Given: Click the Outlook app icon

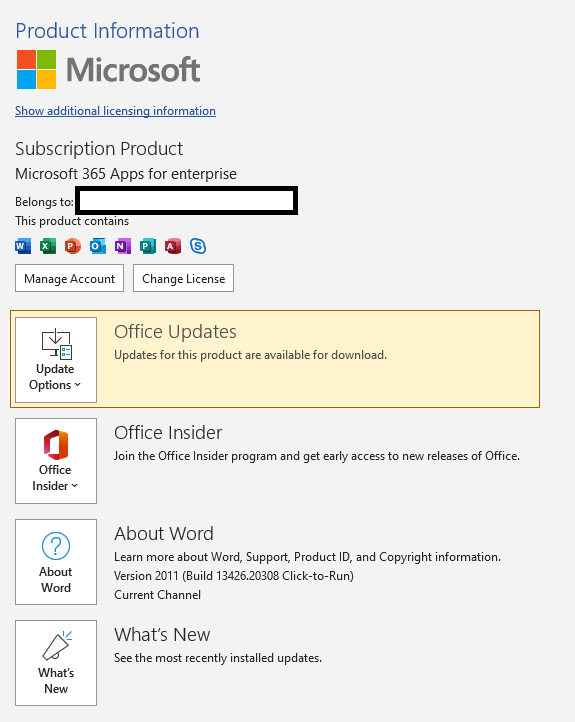Looking at the screenshot, I should click(x=98, y=246).
